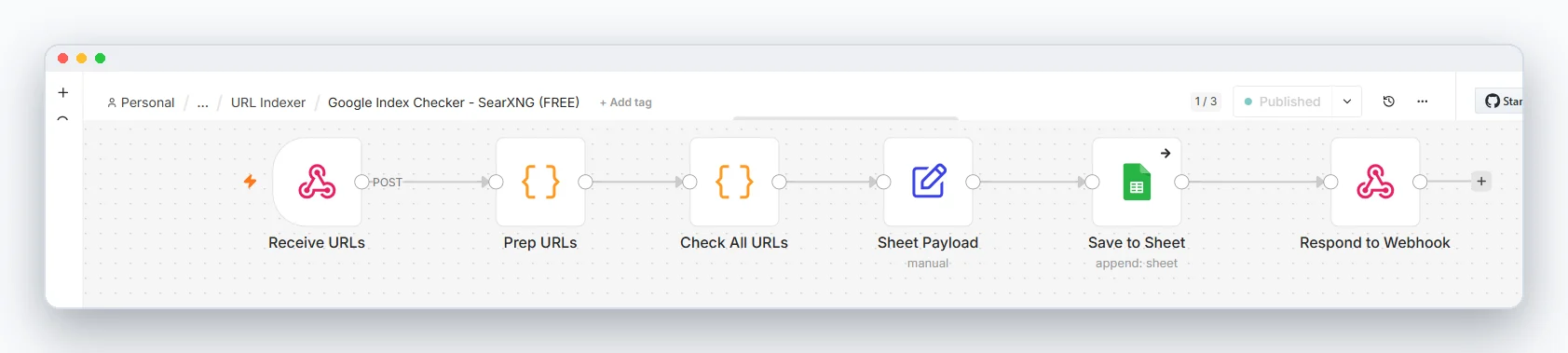Click the Respond to Webhook input connector
The image size is (1568, 353).
[x=1330, y=182]
